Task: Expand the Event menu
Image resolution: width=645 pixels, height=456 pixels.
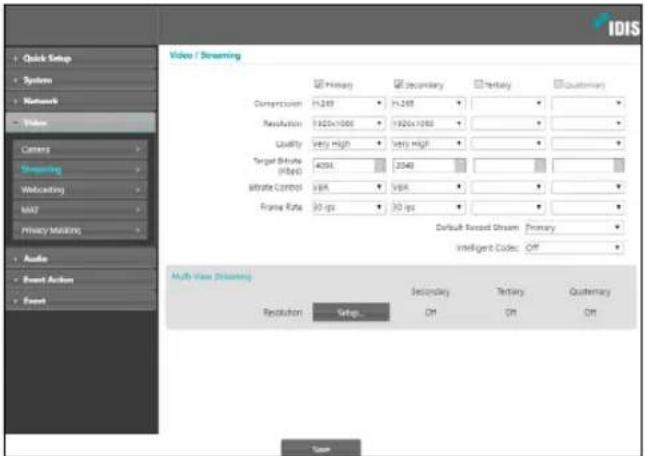Action: (81, 301)
